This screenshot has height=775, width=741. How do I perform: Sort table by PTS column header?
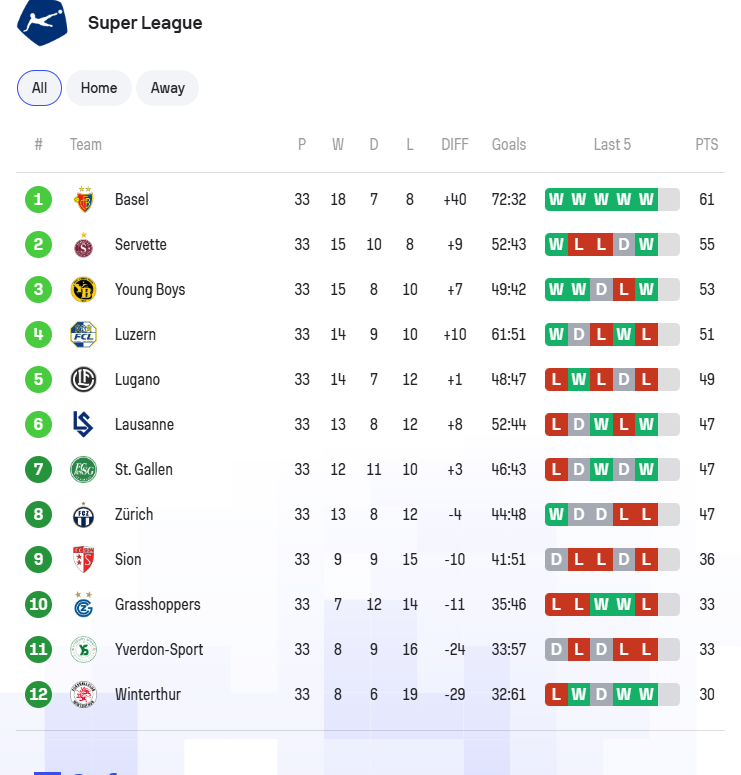tap(706, 144)
